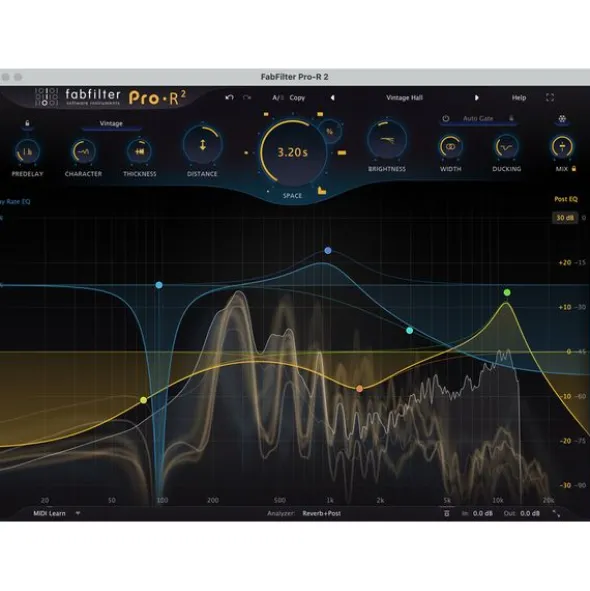This screenshot has width=590, height=591.
Task: Click the Width stereo knob
Action: pyautogui.click(x=450, y=147)
